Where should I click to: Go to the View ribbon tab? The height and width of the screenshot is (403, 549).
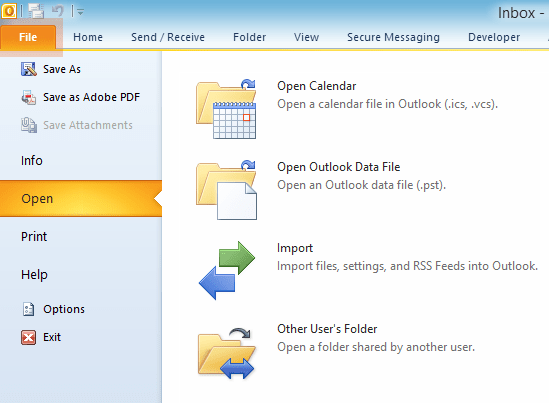click(306, 37)
